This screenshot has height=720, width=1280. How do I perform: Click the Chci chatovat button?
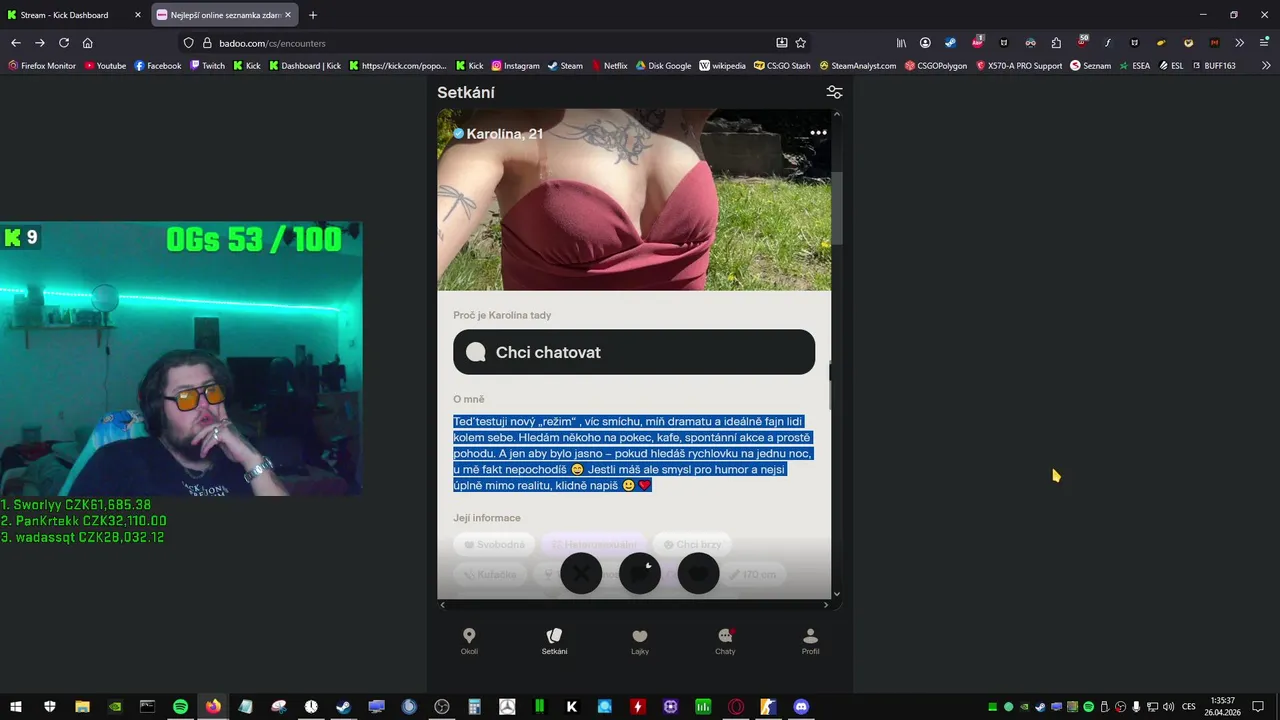[634, 352]
